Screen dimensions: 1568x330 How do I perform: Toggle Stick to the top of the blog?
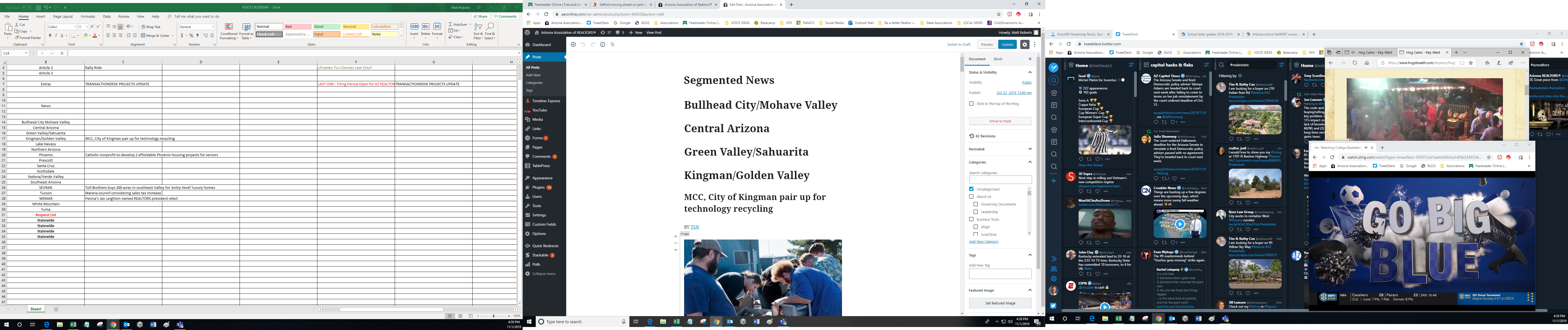click(972, 104)
